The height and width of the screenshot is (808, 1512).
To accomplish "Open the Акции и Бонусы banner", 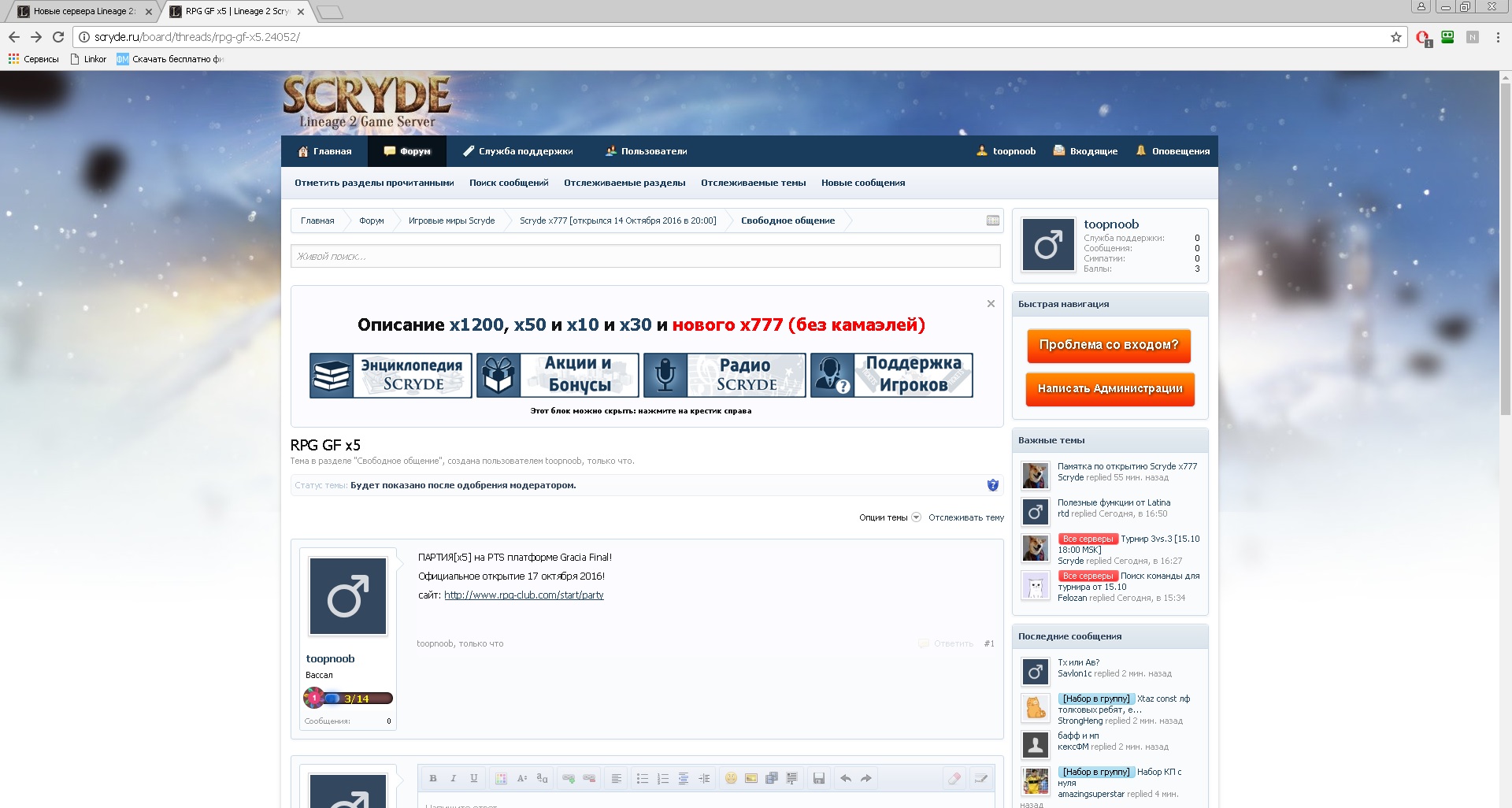I will (x=558, y=376).
